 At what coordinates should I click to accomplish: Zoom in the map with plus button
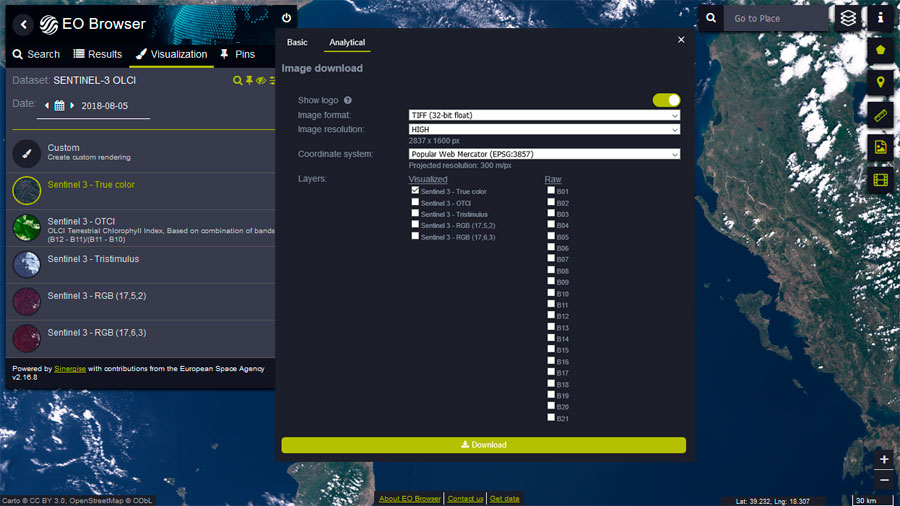[884, 459]
